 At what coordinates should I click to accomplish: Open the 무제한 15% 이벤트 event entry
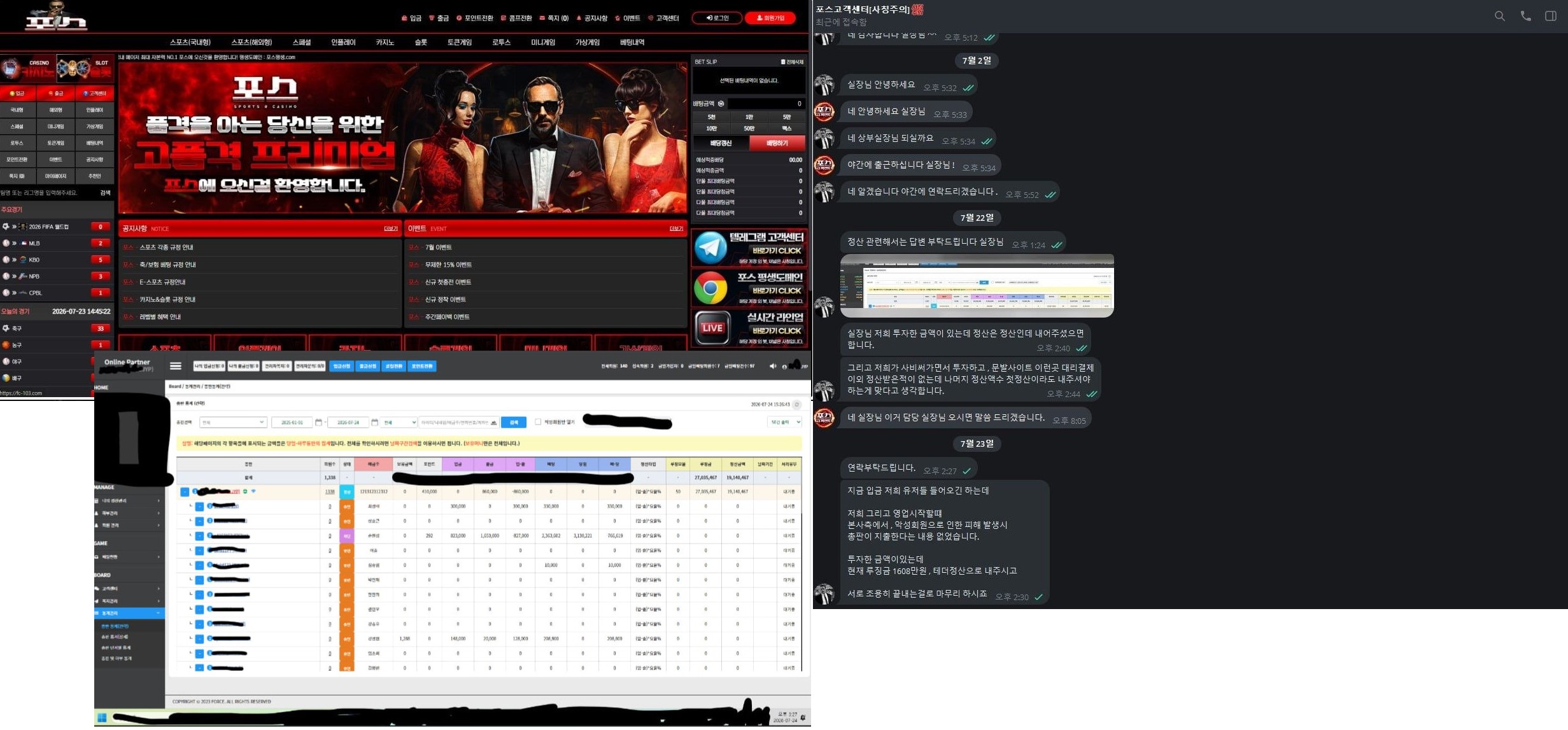[448, 265]
